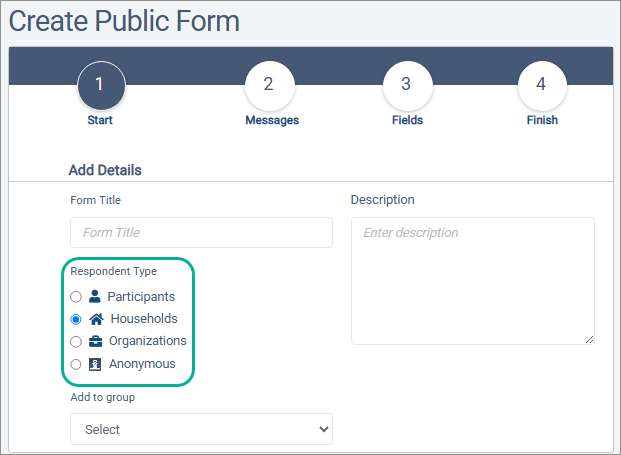This screenshot has width=621, height=455.
Task: Click the Add Details section heading
Action: click(105, 170)
